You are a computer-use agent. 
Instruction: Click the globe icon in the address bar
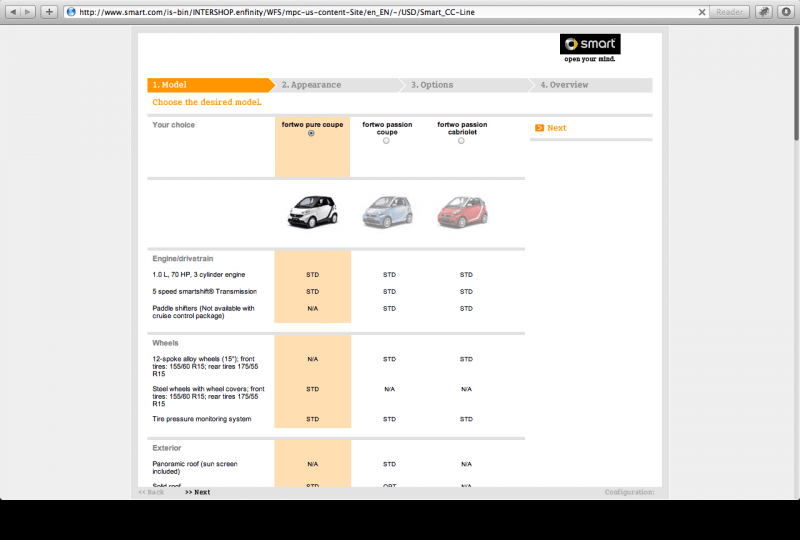[71, 12]
